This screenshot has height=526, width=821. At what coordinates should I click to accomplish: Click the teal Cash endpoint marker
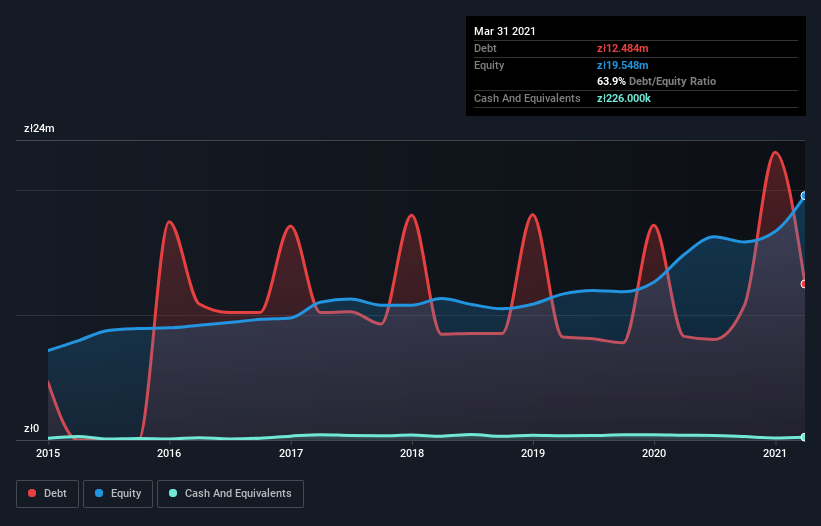(804, 437)
